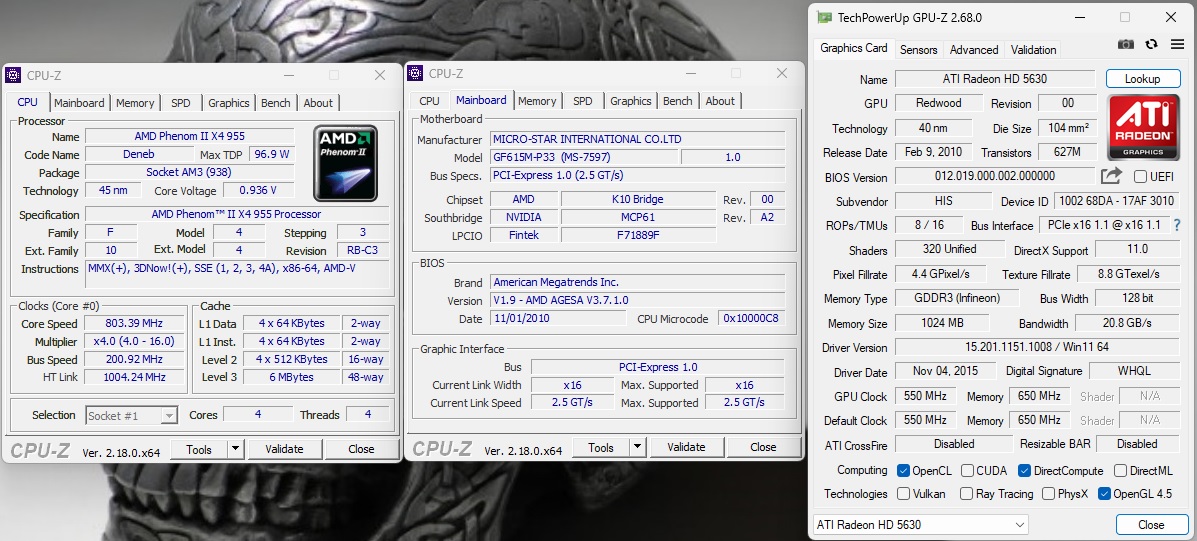Toggle the DirectML checkbox

point(1121,471)
